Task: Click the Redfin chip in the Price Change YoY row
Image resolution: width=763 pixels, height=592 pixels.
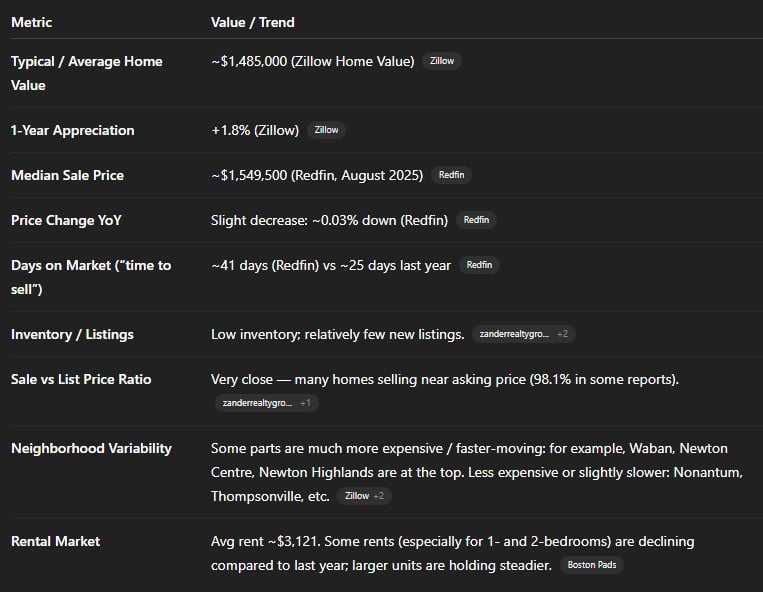Action: click(476, 220)
